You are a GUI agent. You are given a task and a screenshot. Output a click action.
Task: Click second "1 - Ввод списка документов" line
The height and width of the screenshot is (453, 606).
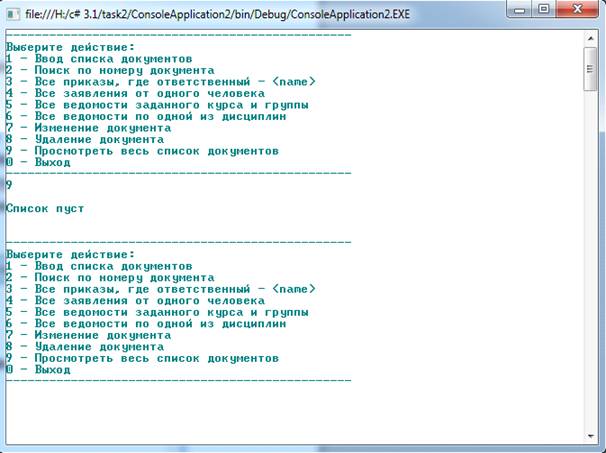pyautogui.click(x=99, y=266)
